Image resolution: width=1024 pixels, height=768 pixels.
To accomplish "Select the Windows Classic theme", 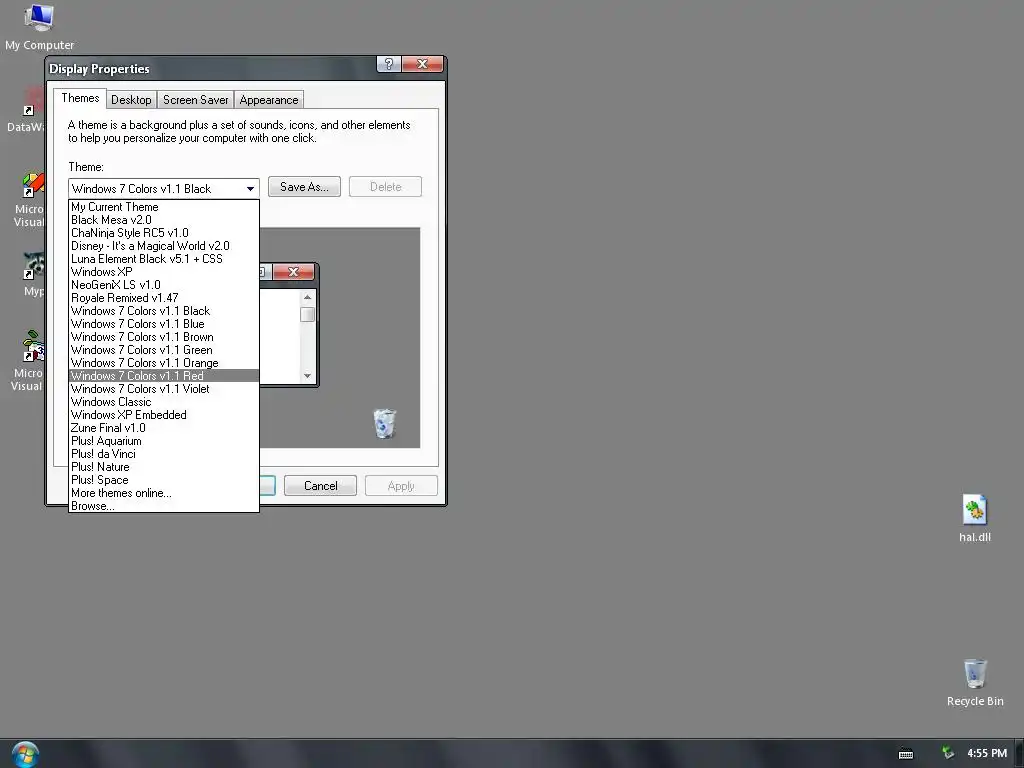I will click(164, 402).
